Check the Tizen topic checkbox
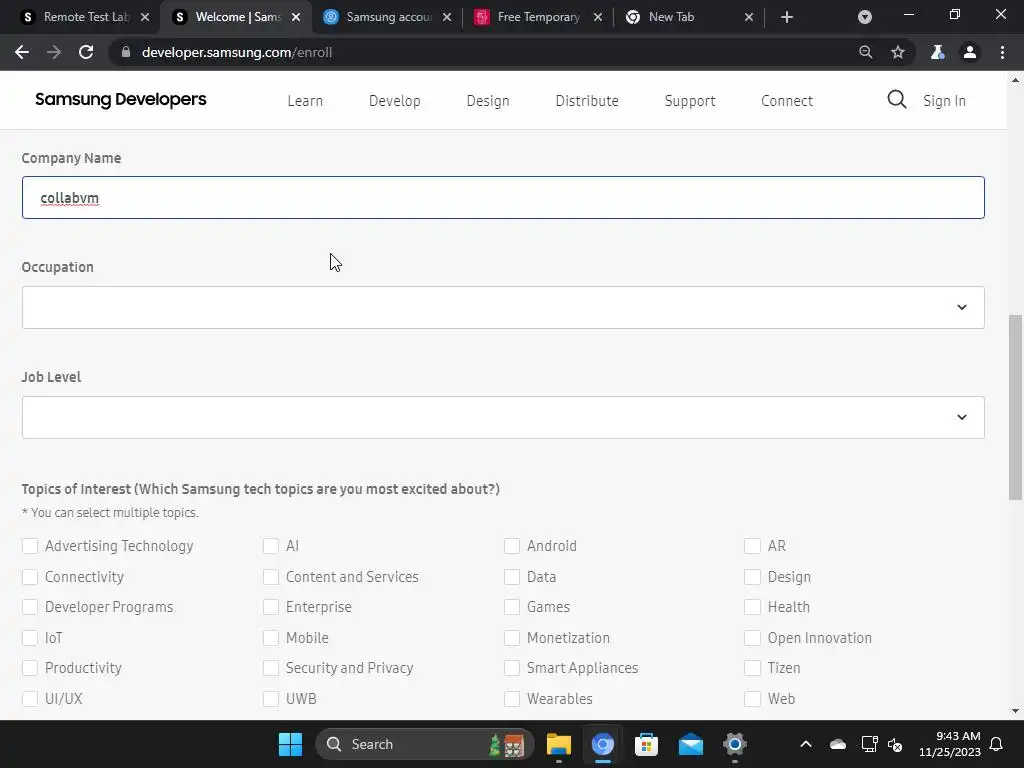This screenshot has height=768, width=1024. pos(752,667)
